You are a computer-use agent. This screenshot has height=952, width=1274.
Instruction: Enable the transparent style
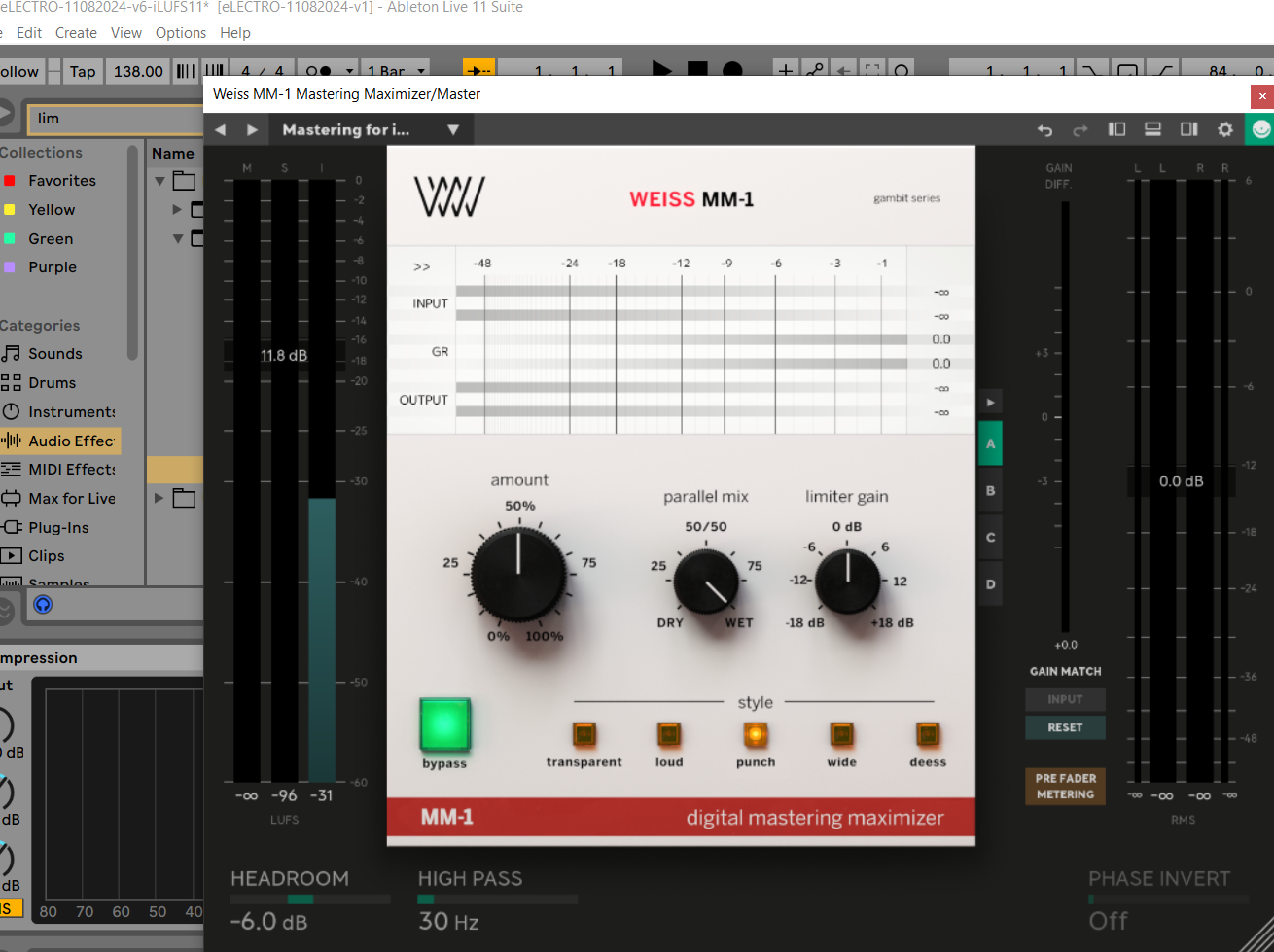point(584,734)
